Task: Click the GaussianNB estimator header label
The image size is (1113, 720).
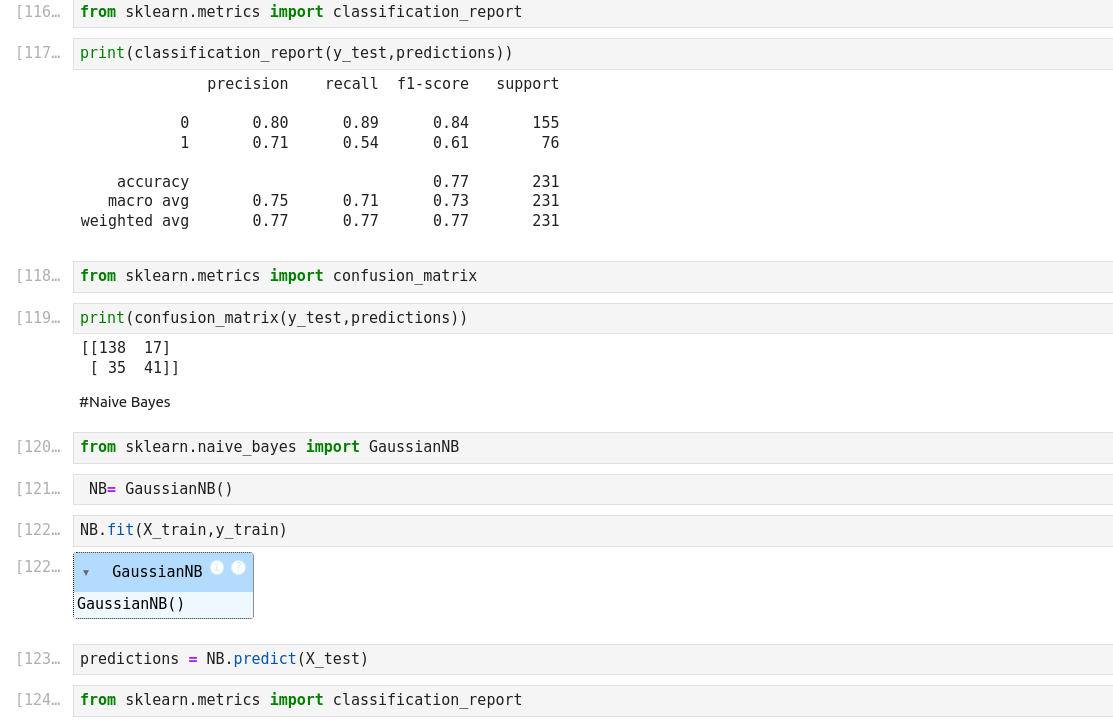Action: (157, 572)
